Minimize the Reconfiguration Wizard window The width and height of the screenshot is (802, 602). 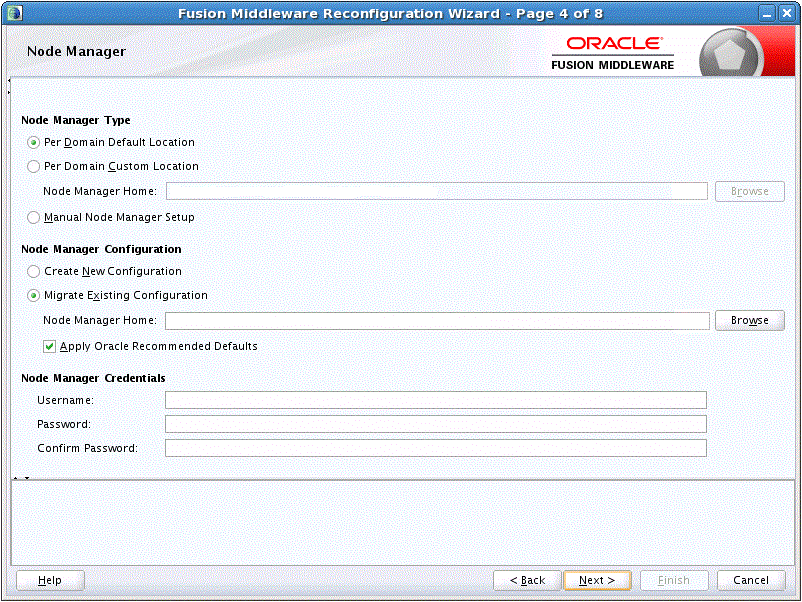pos(766,13)
